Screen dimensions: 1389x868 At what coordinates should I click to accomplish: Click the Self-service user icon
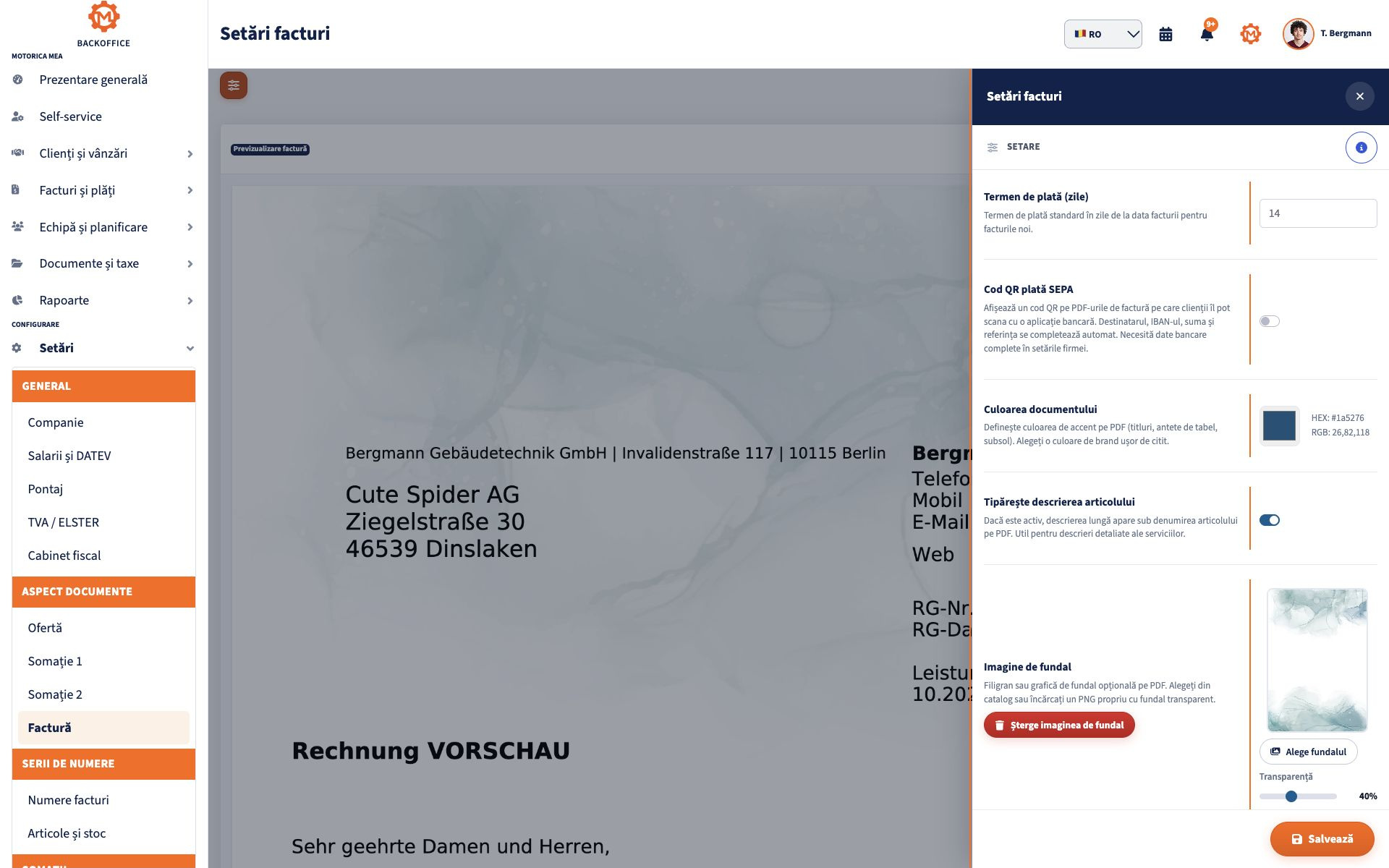click(x=18, y=116)
